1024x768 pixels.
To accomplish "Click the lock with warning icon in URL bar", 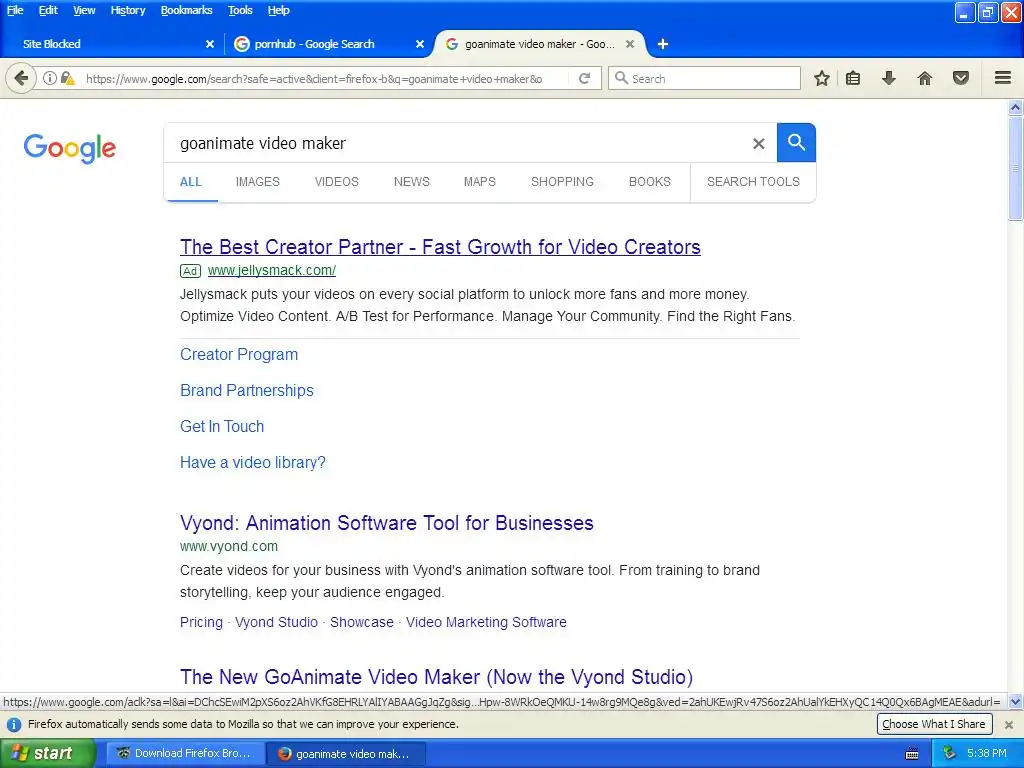I will coord(67,78).
